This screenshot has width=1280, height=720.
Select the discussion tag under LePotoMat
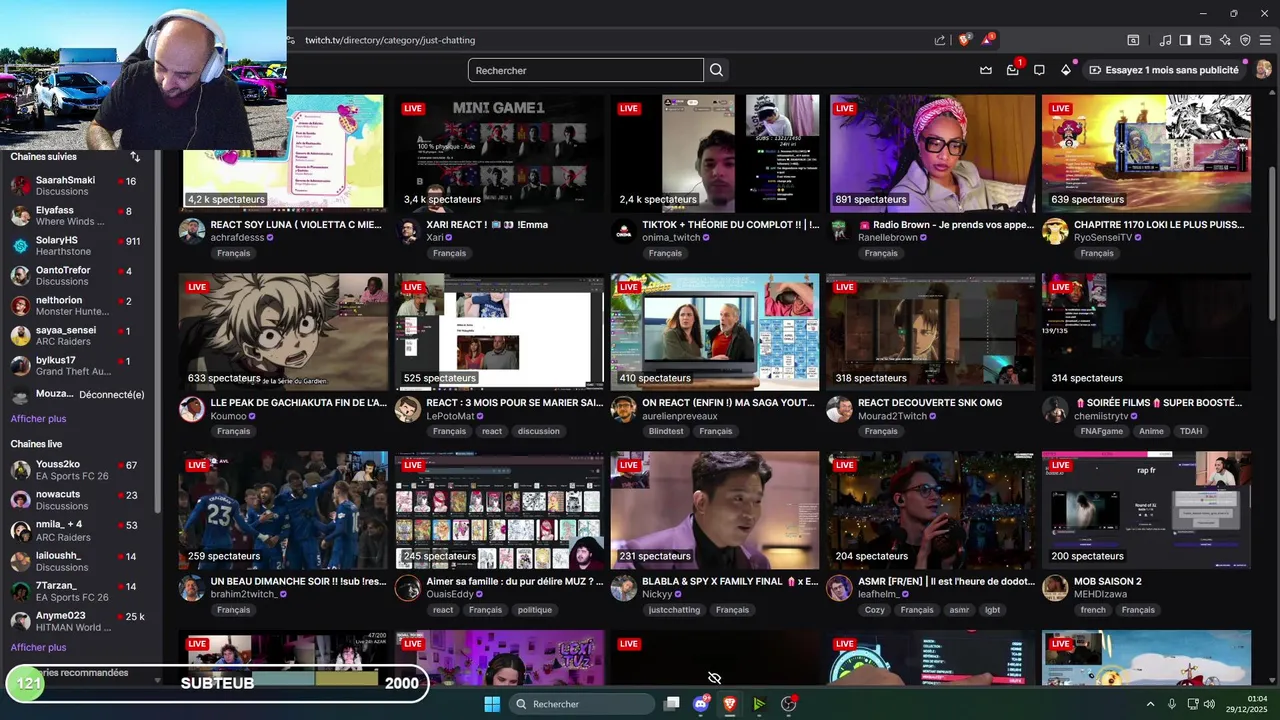(539, 431)
